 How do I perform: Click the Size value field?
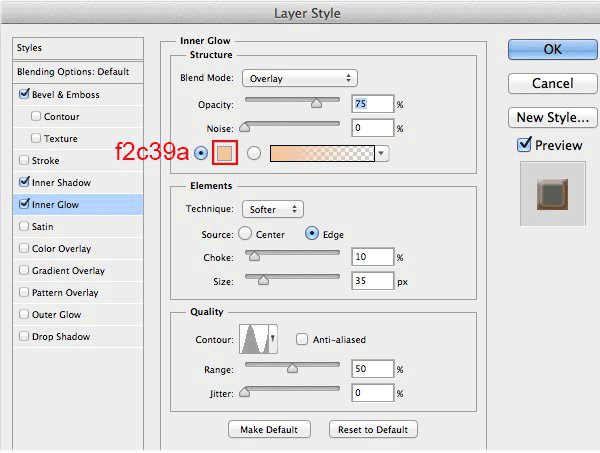[373, 281]
